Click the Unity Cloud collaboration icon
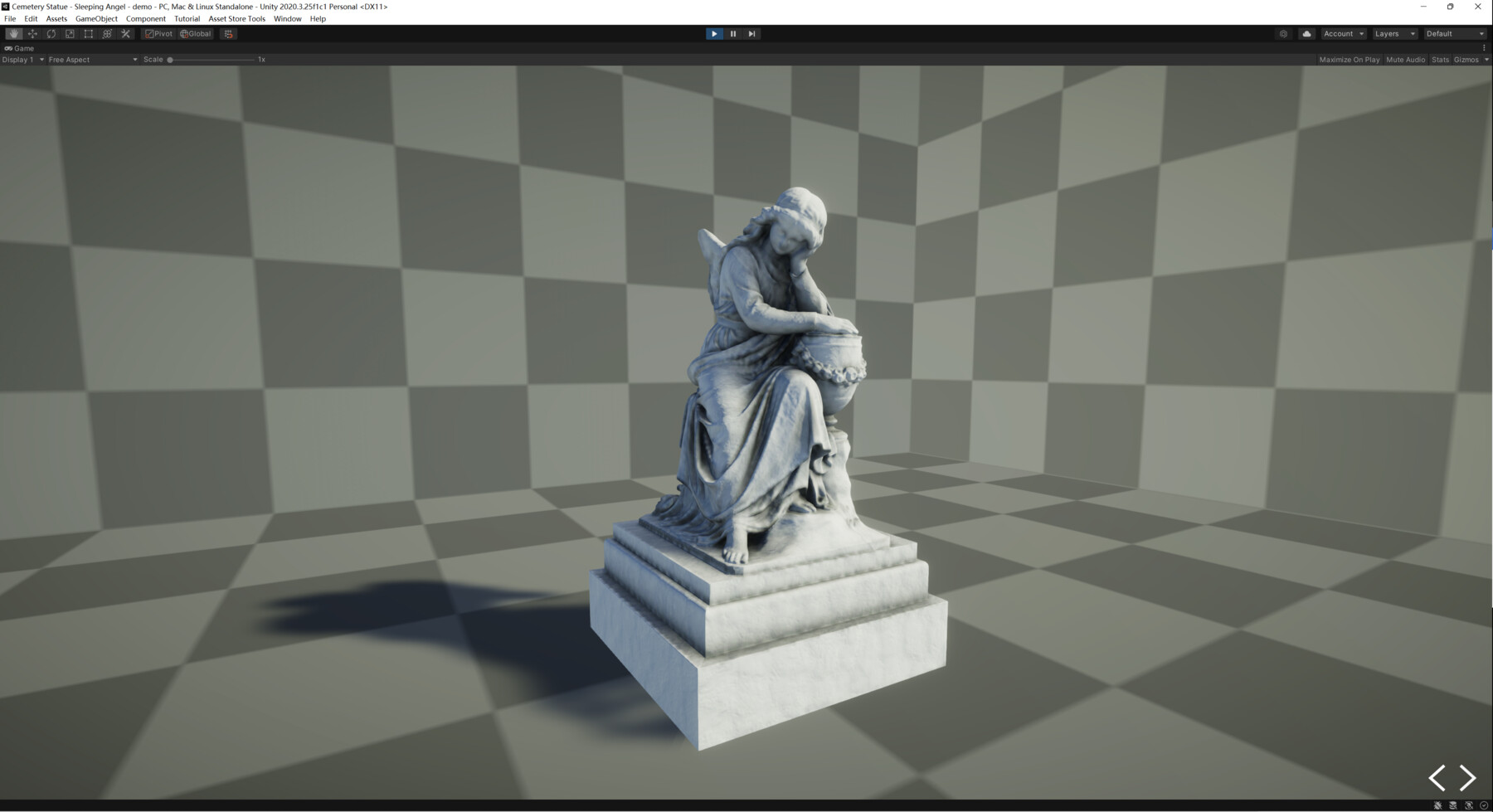The image size is (1493, 812). [1306, 33]
